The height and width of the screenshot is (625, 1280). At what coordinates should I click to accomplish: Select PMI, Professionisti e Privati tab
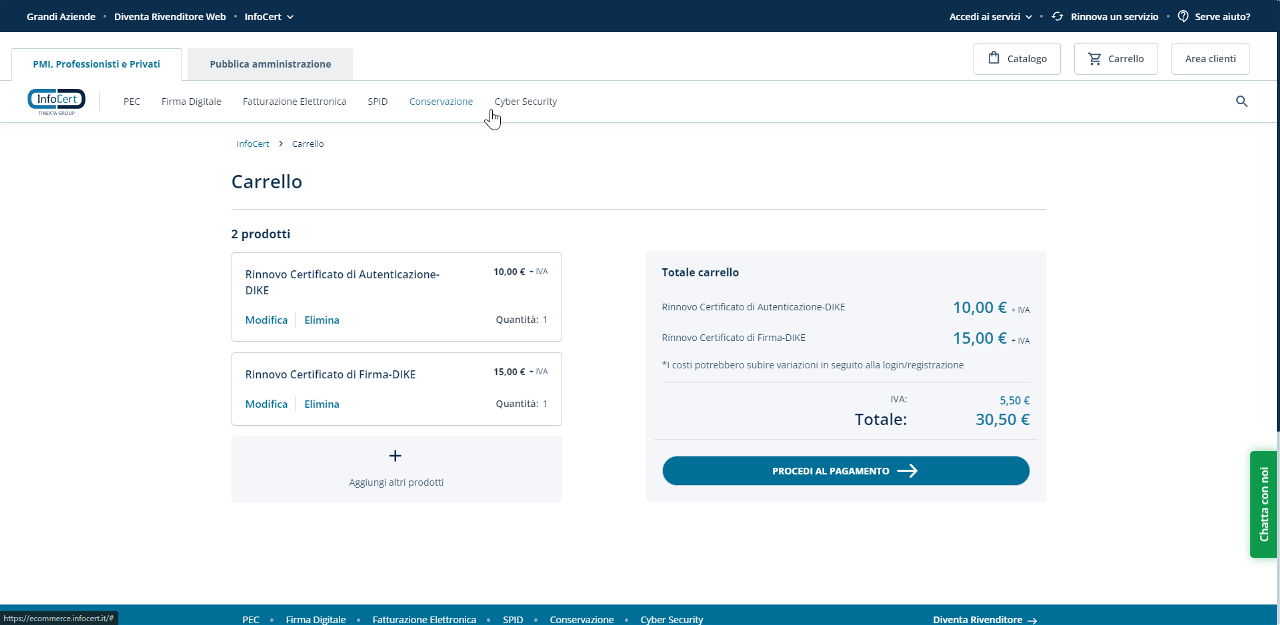point(96,64)
